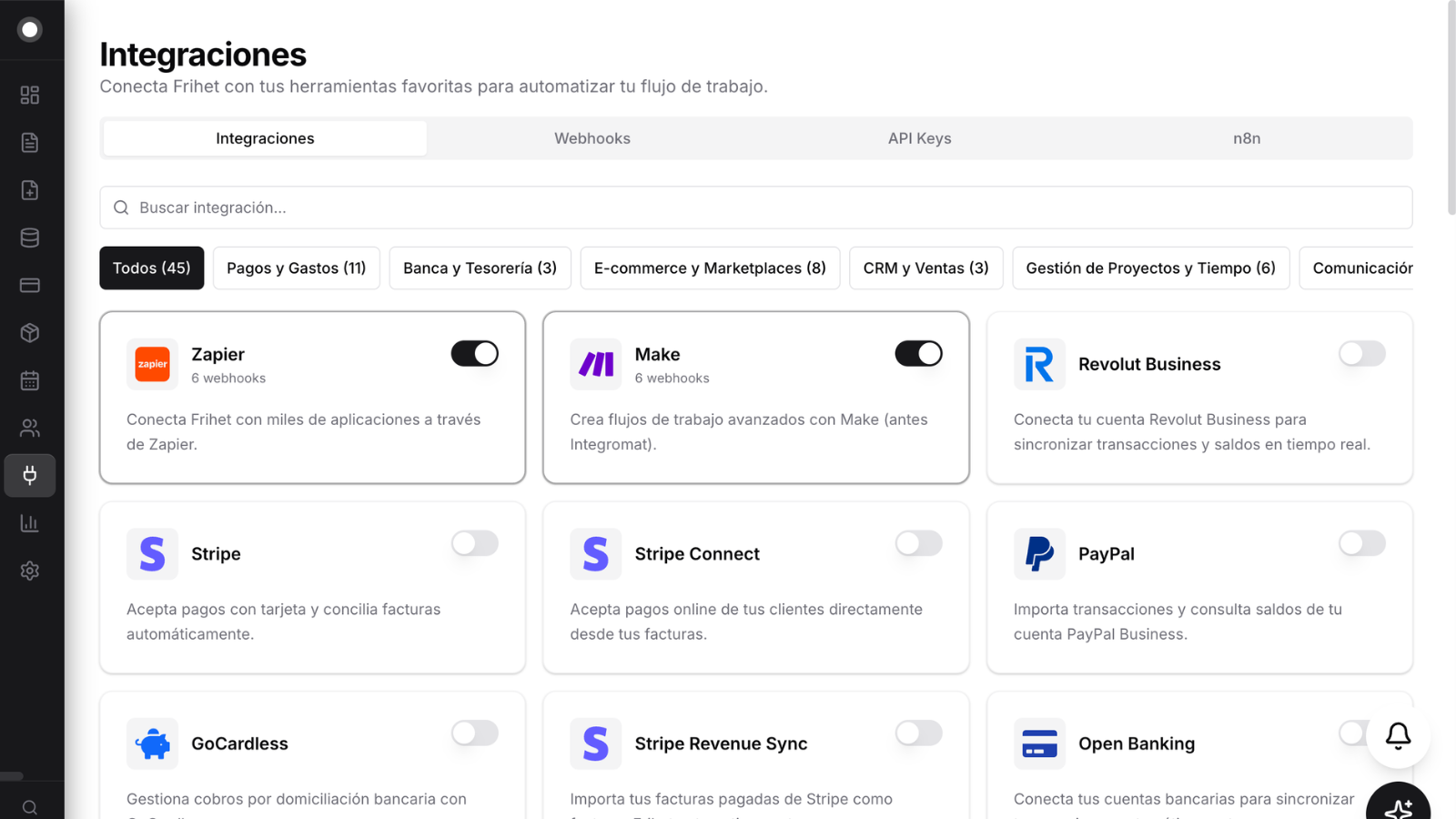Click "6 webhooks" under Zapier

tap(228, 379)
